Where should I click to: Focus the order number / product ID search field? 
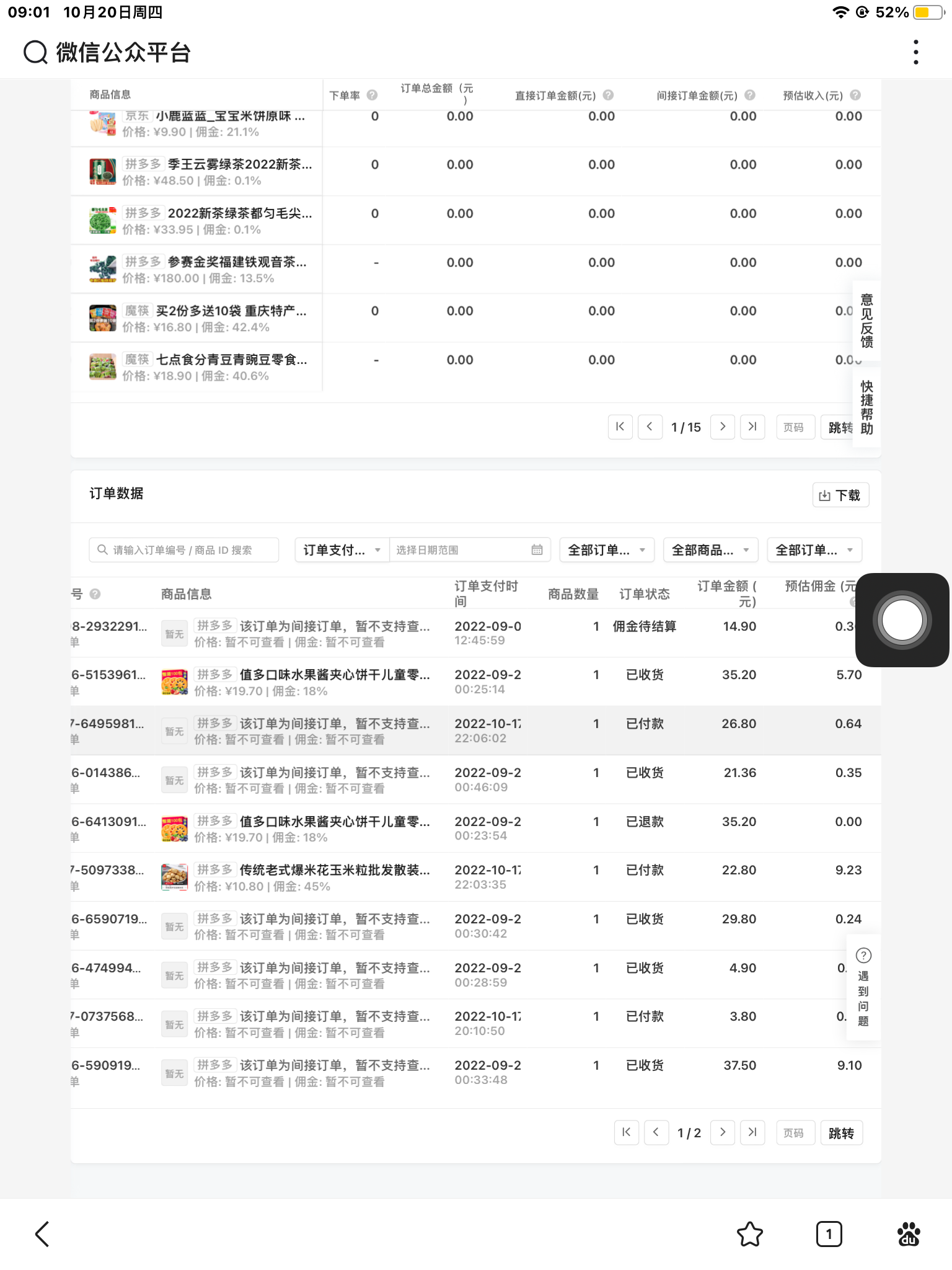[x=183, y=550]
